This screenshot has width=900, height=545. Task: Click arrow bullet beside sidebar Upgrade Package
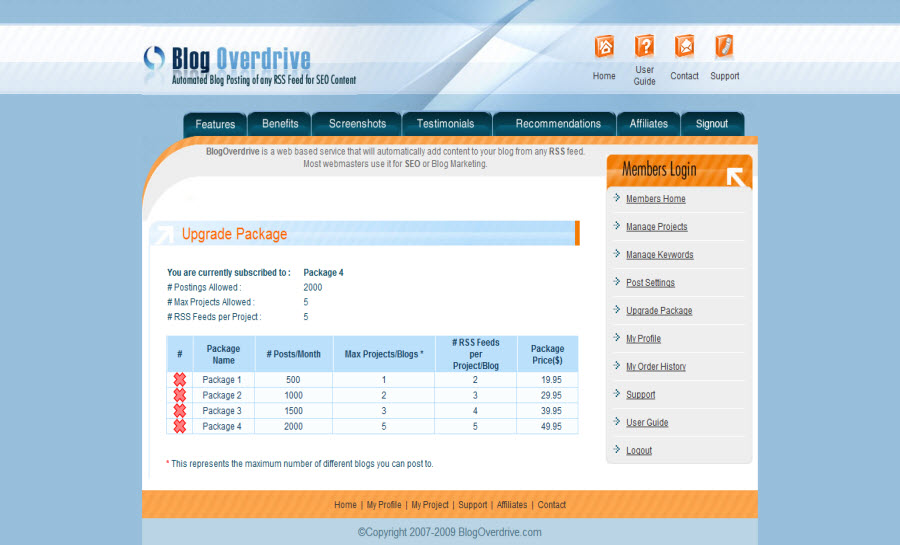click(617, 310)
